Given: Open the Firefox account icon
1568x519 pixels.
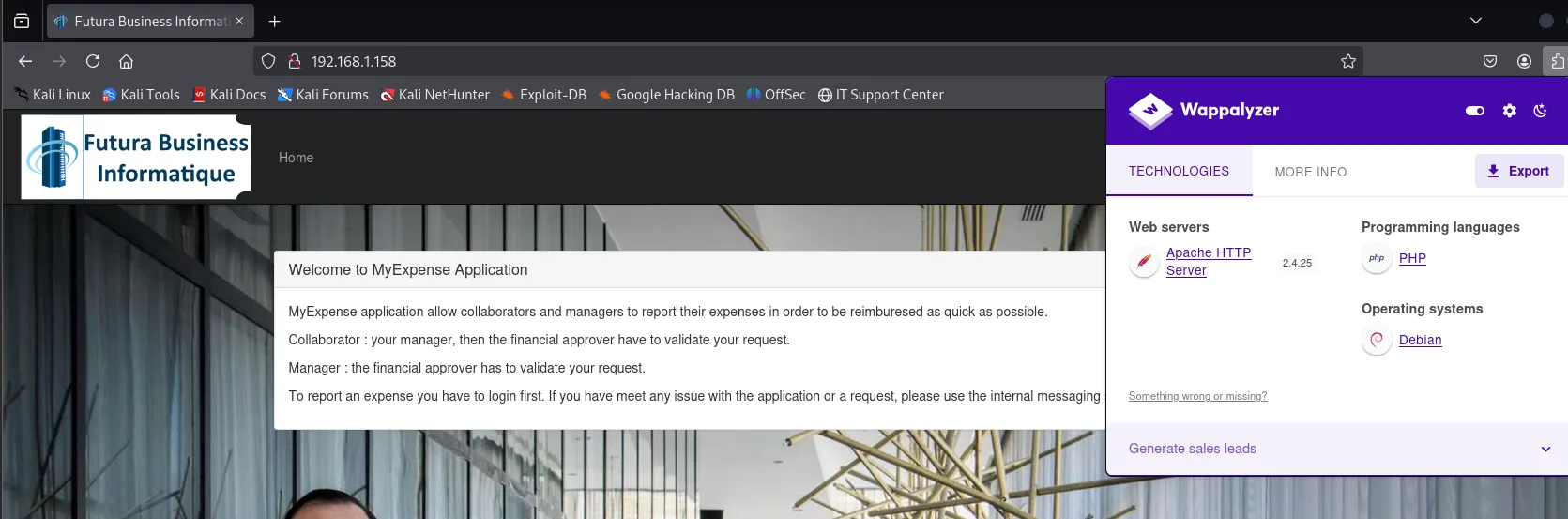Looking at the screenshot, I should pyautogui.click(x=1524, y=61).
